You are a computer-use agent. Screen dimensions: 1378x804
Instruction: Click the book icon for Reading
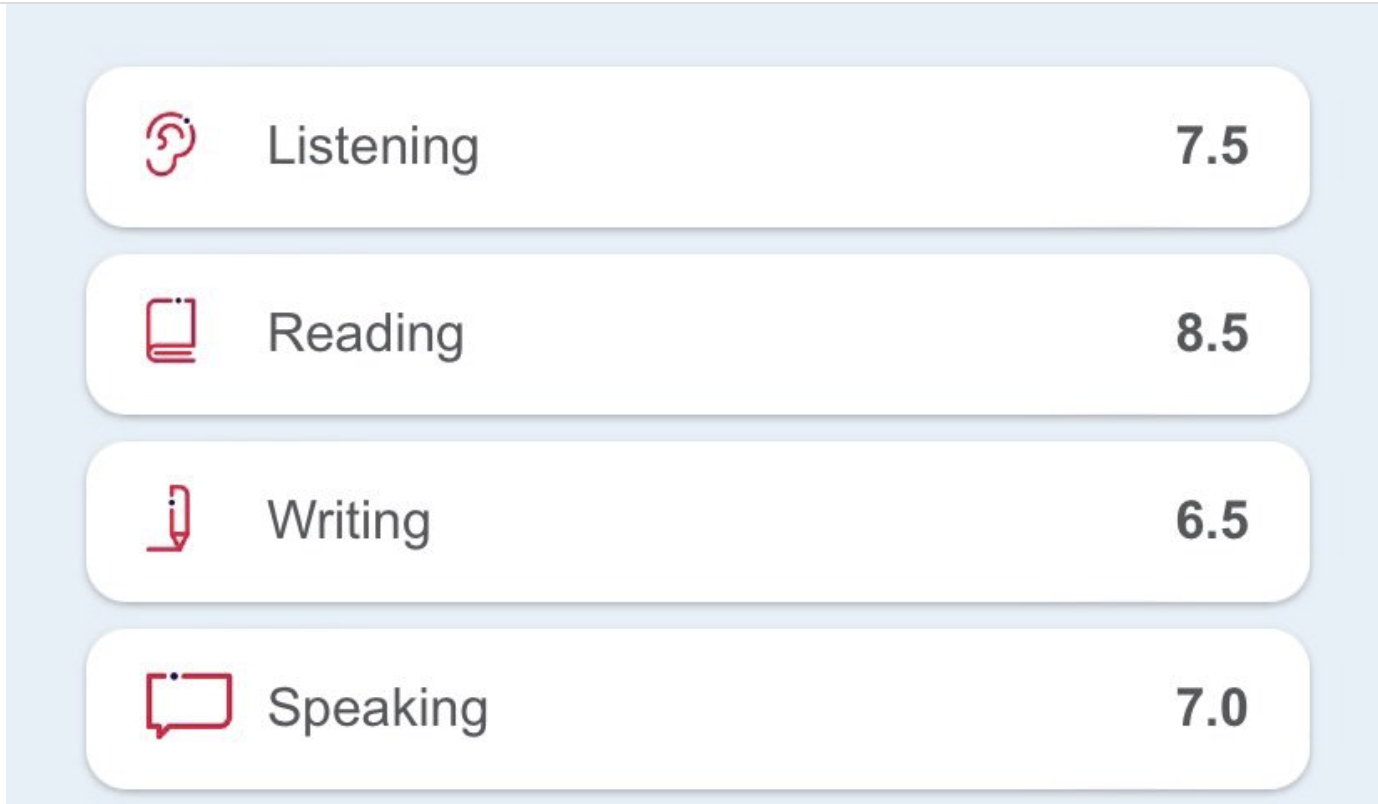point(171,331)
